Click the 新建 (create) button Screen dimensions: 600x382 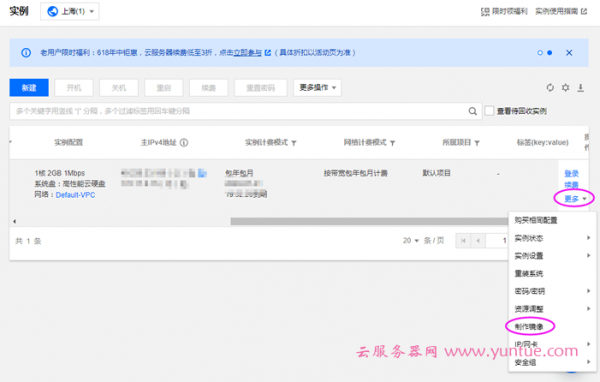click(x=29, y=88)
